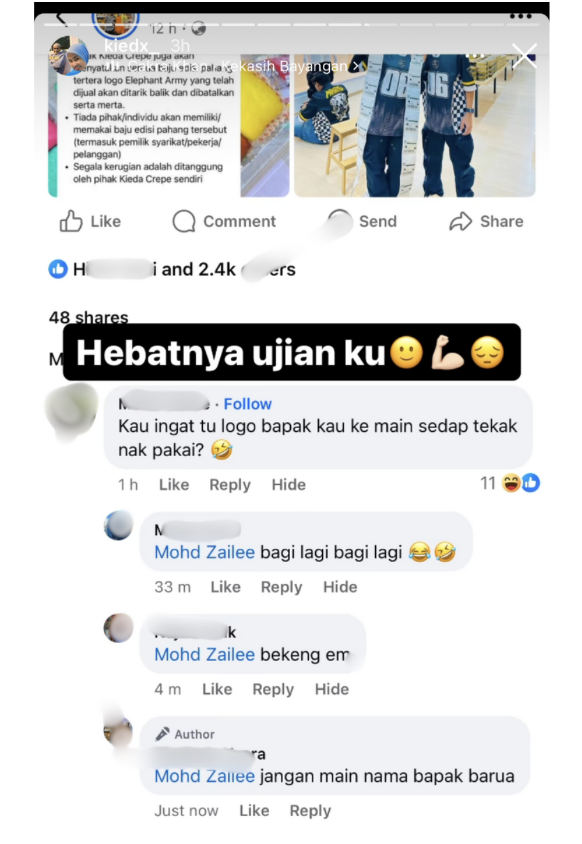
Task: Reply to the author's 'Just now' comment
Action: point(310,811)
